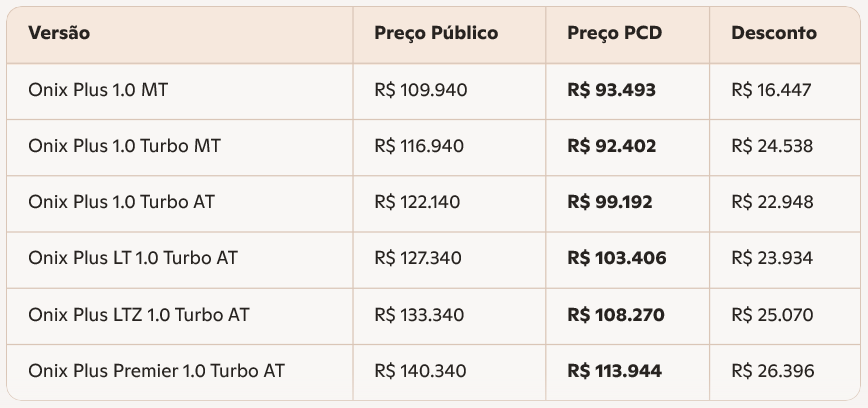Screen dimensions: 868x408
Task: Select the Onix Plus 1.0 Turbo MT cell
Action: [x=124, y=146]
